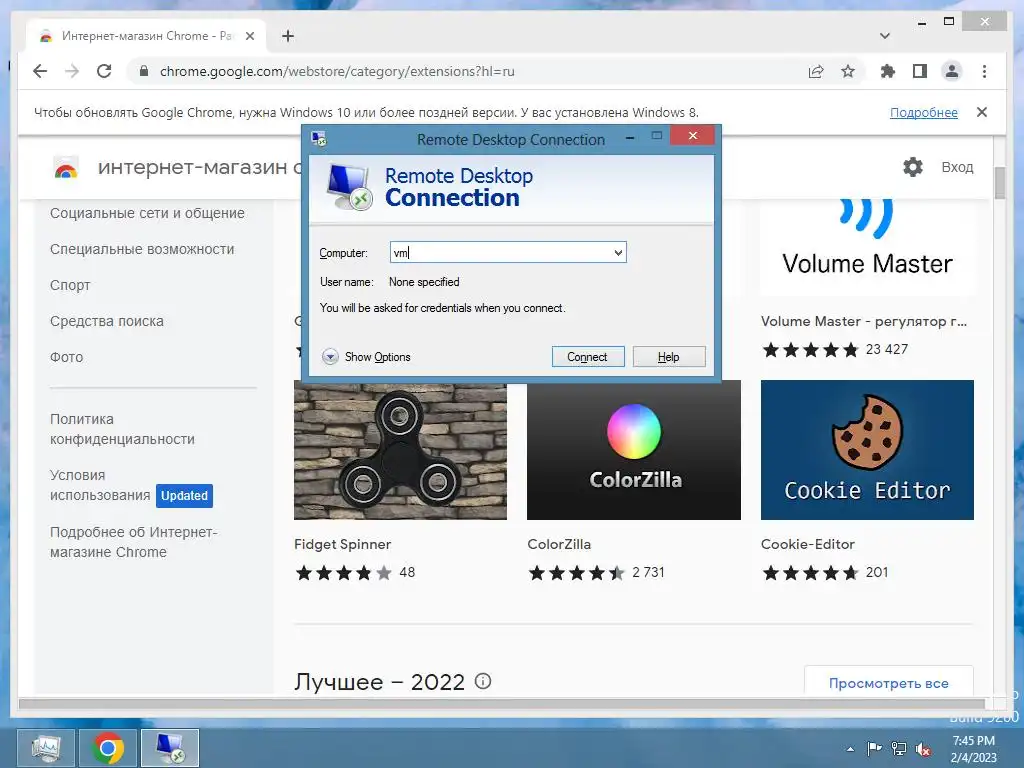1024x768 pixels.
Task: Open the Подробнее link in infobar
Action: [x=923, y=112]
